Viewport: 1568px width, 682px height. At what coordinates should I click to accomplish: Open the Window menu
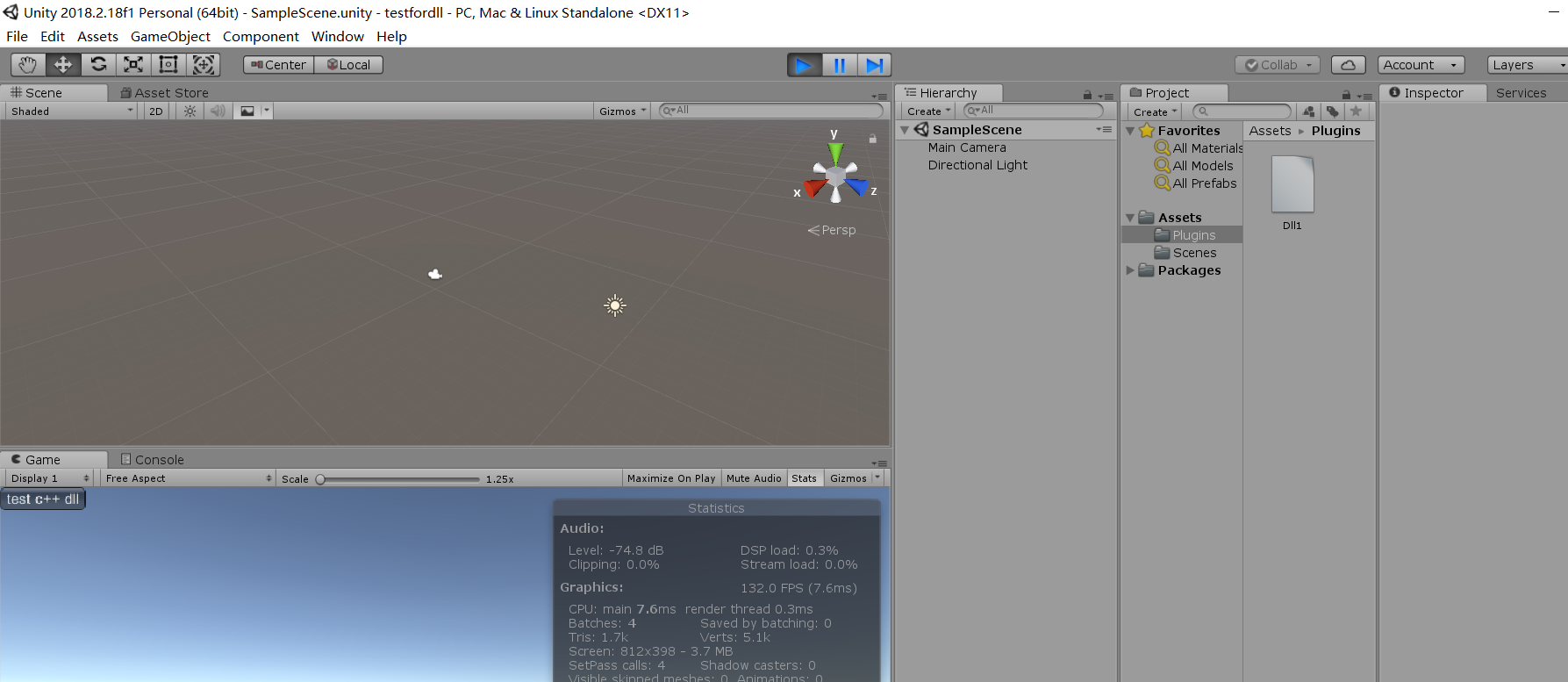(x=337, y=37)
